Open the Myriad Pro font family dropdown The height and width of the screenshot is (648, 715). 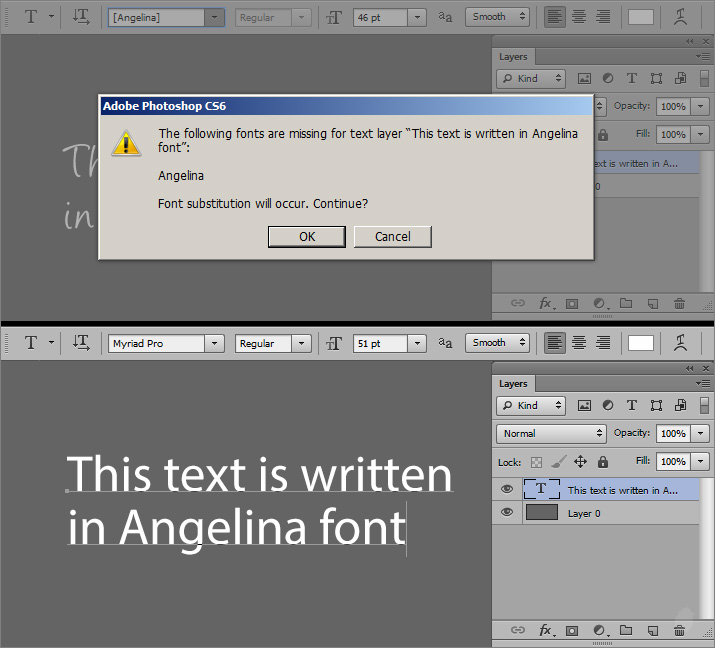click(214, 343)
